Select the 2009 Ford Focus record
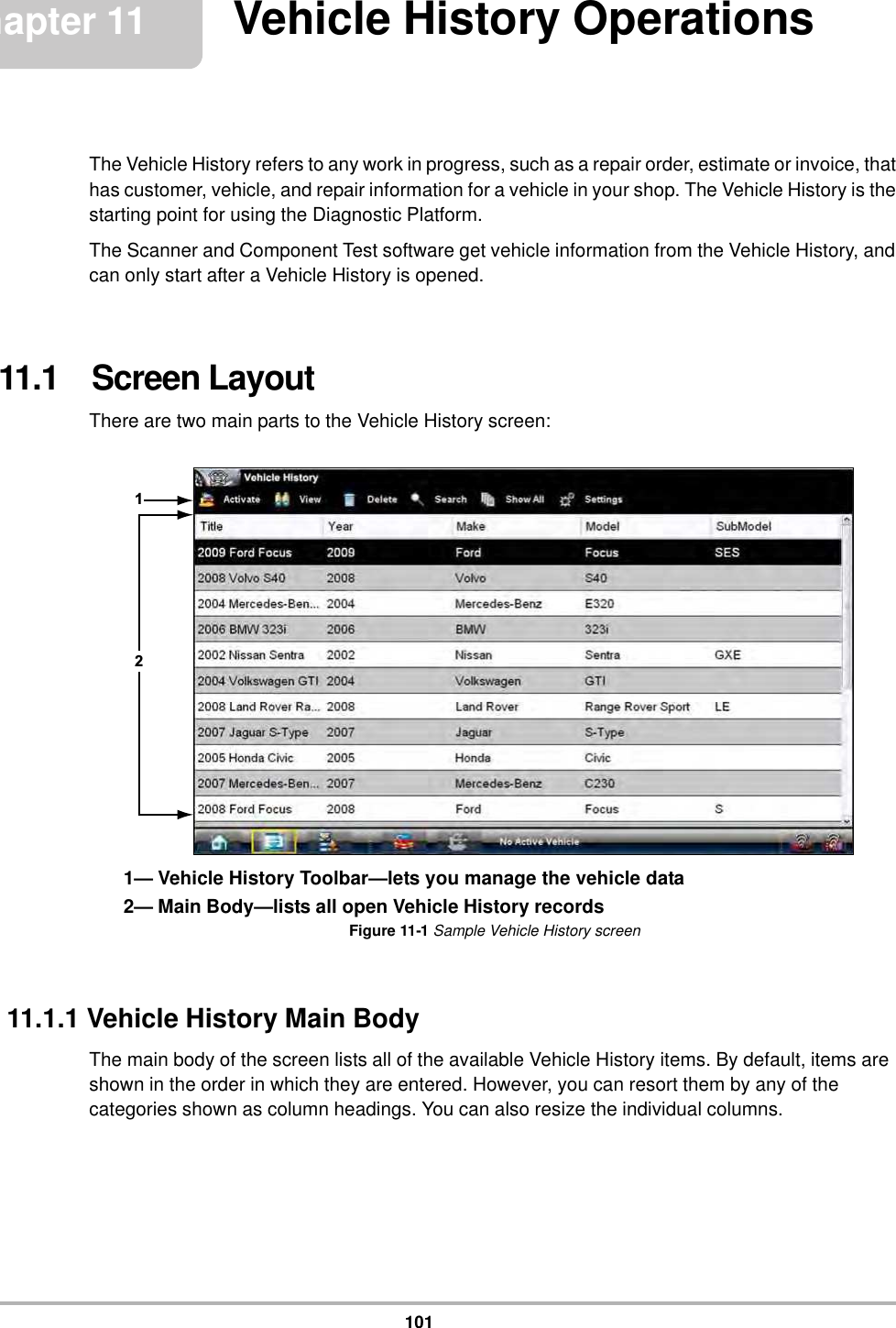This screenshot has height=1328, width=896. pos(519,553)
